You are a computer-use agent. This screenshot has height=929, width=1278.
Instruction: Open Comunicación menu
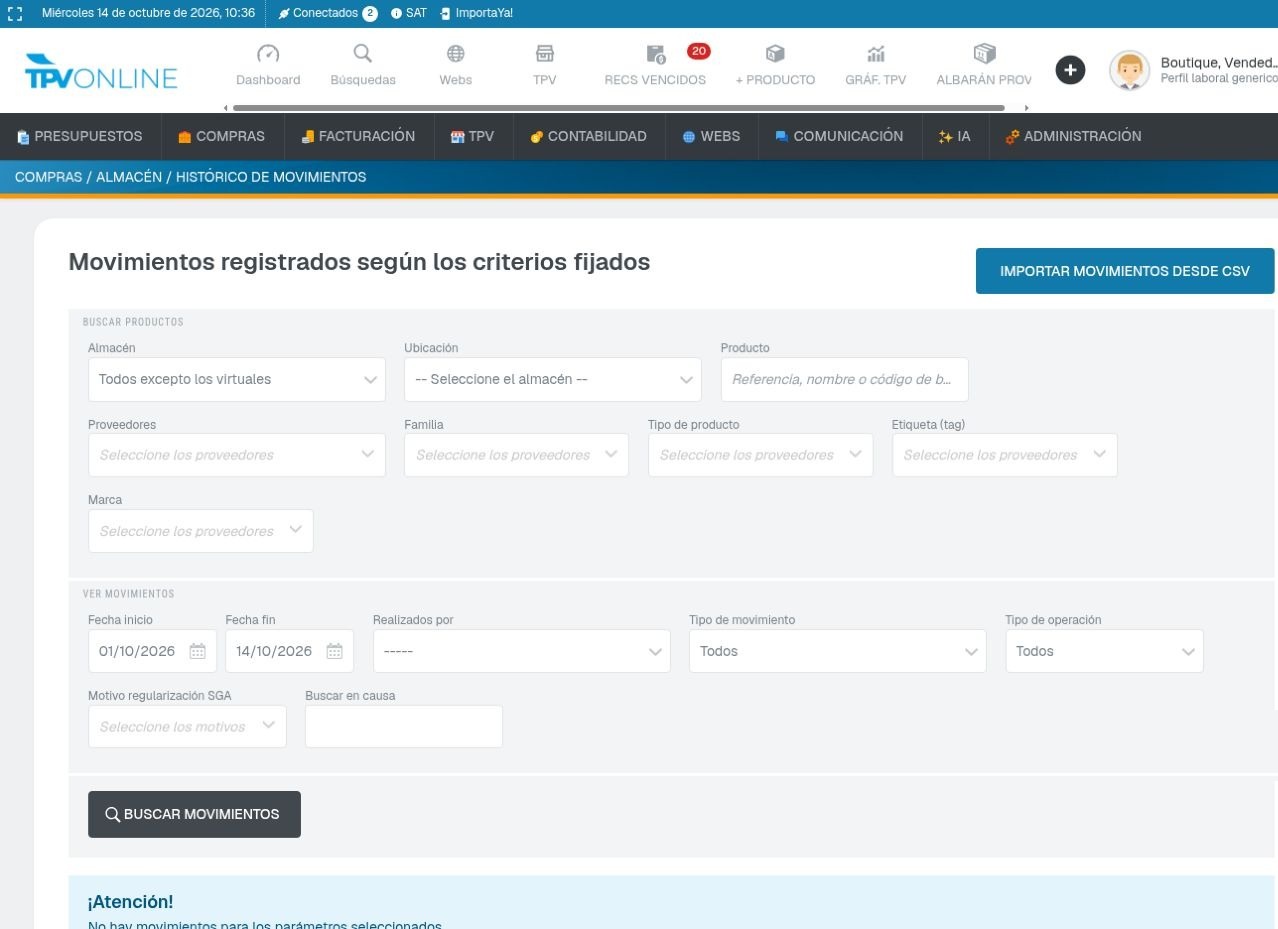tap(840, 136)
